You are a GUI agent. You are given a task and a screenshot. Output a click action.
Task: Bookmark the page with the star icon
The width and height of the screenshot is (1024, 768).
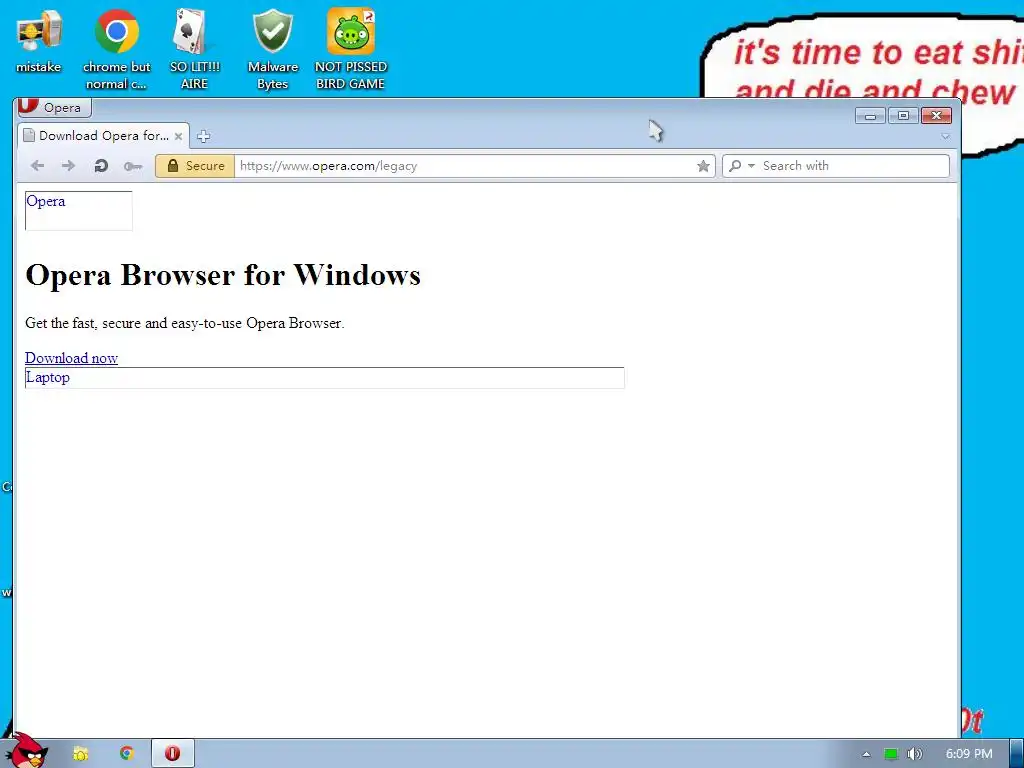coord(703,166)
